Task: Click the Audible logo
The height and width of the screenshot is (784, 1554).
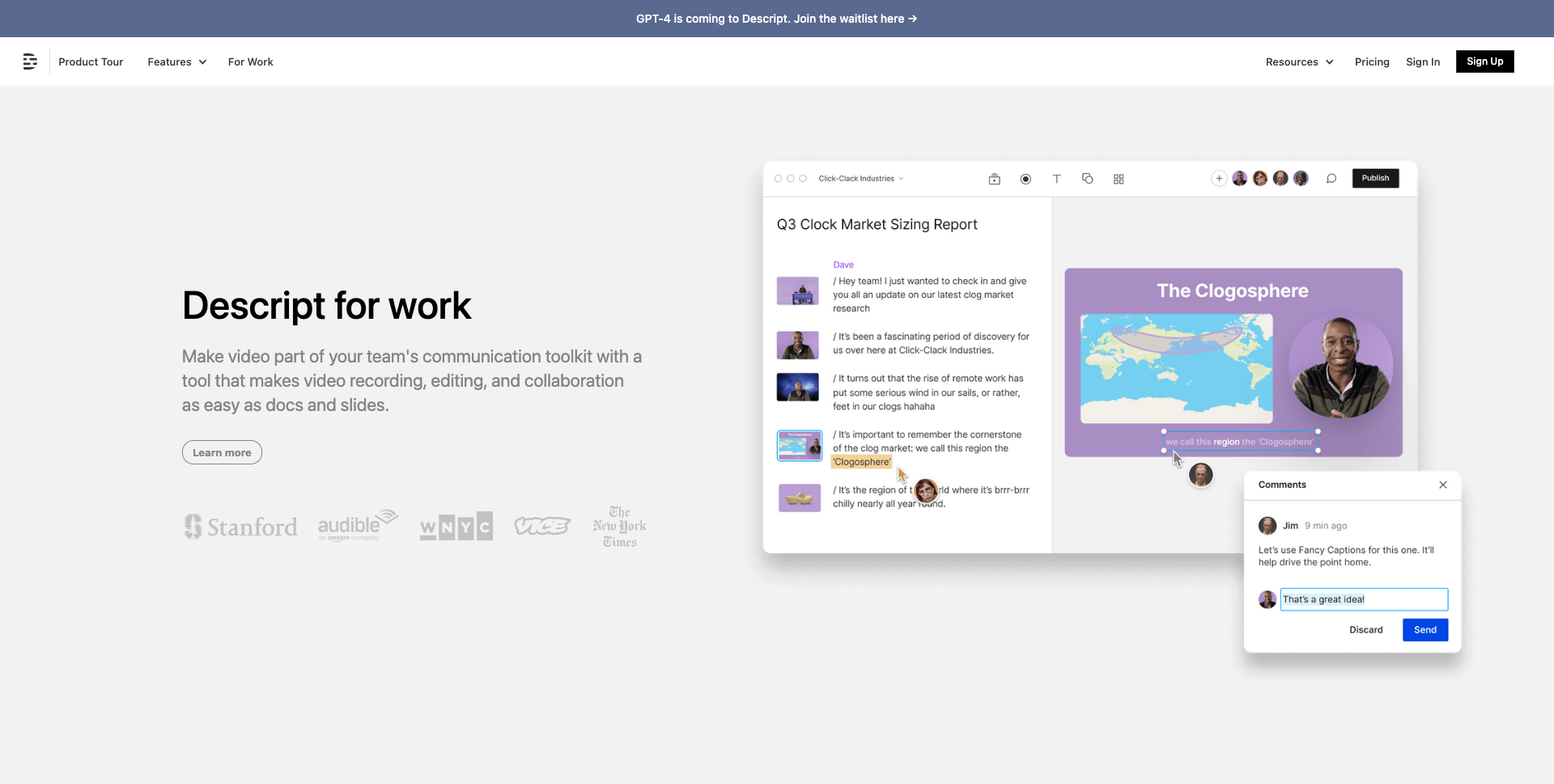Action: [358, 525]
